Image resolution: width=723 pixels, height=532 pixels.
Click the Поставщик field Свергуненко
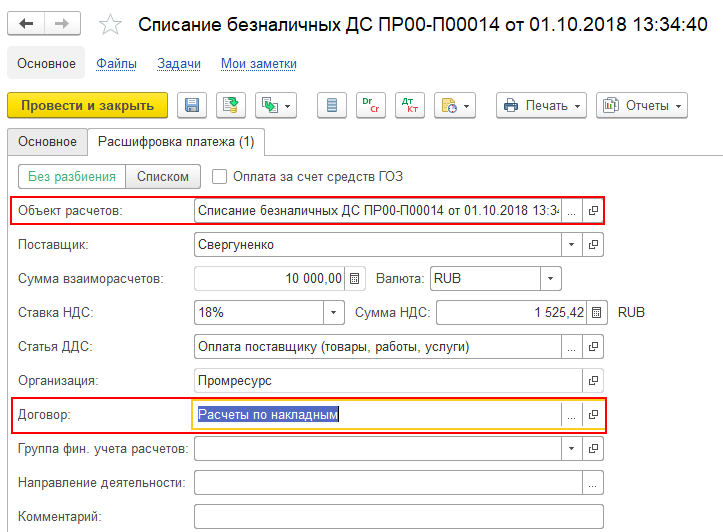[378, 245]
